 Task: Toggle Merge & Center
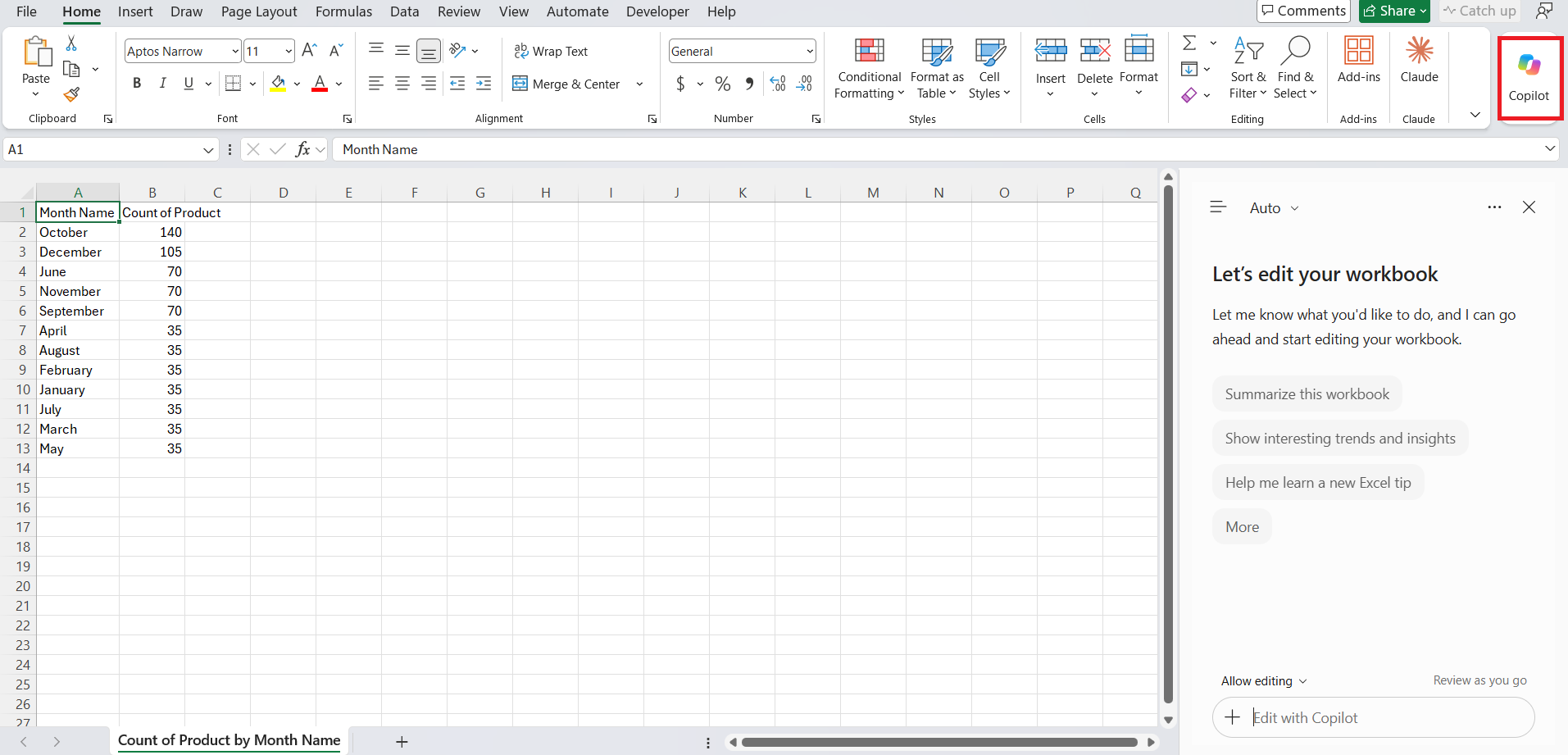point(566,84)
